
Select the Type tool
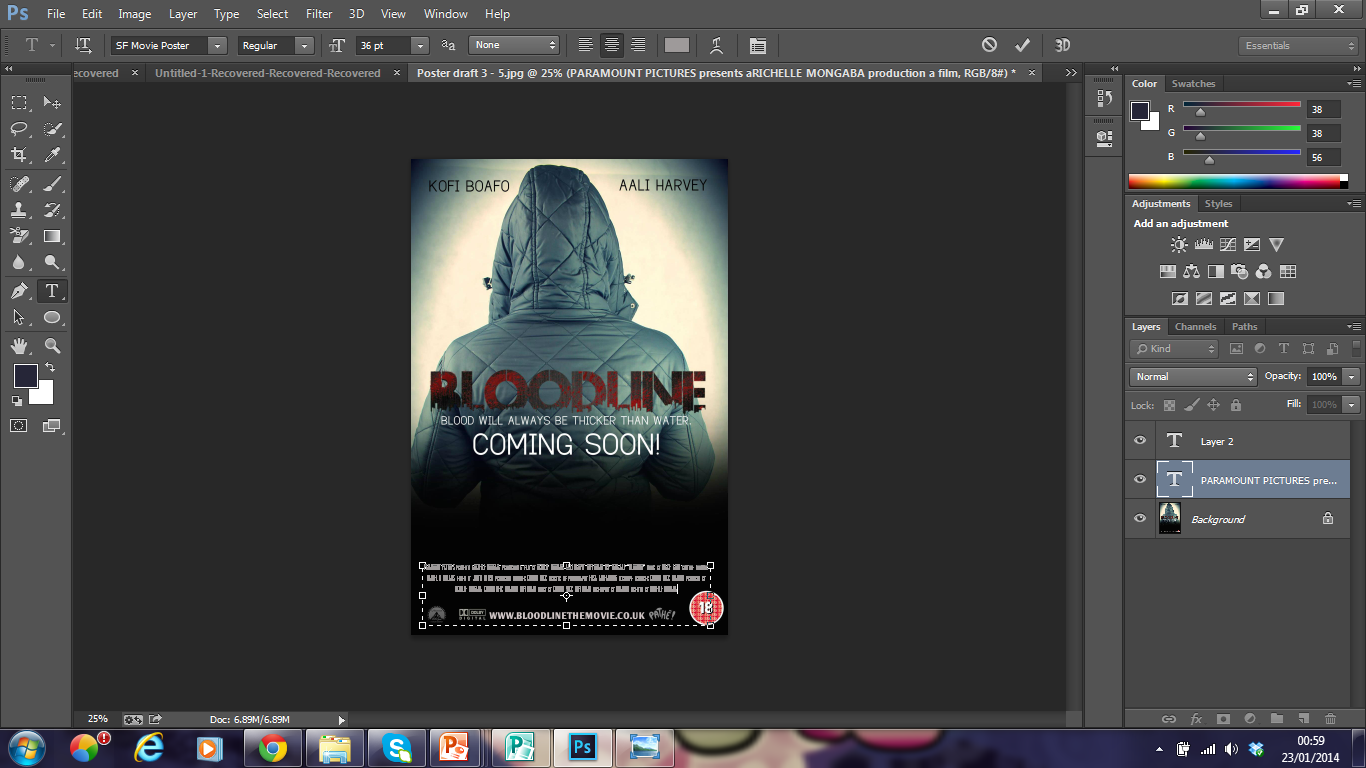(x=52, y=290)
